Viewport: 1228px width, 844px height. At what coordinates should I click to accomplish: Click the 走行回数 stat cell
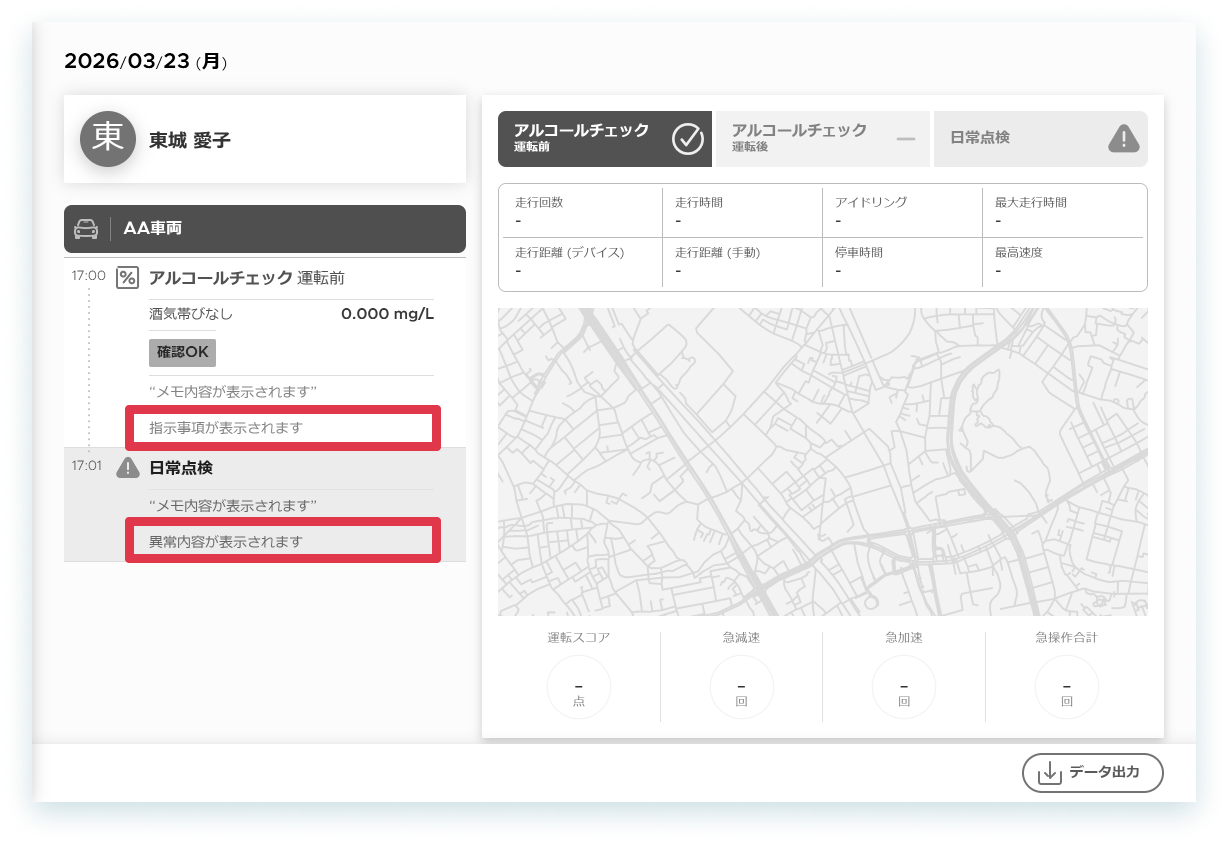580,211
